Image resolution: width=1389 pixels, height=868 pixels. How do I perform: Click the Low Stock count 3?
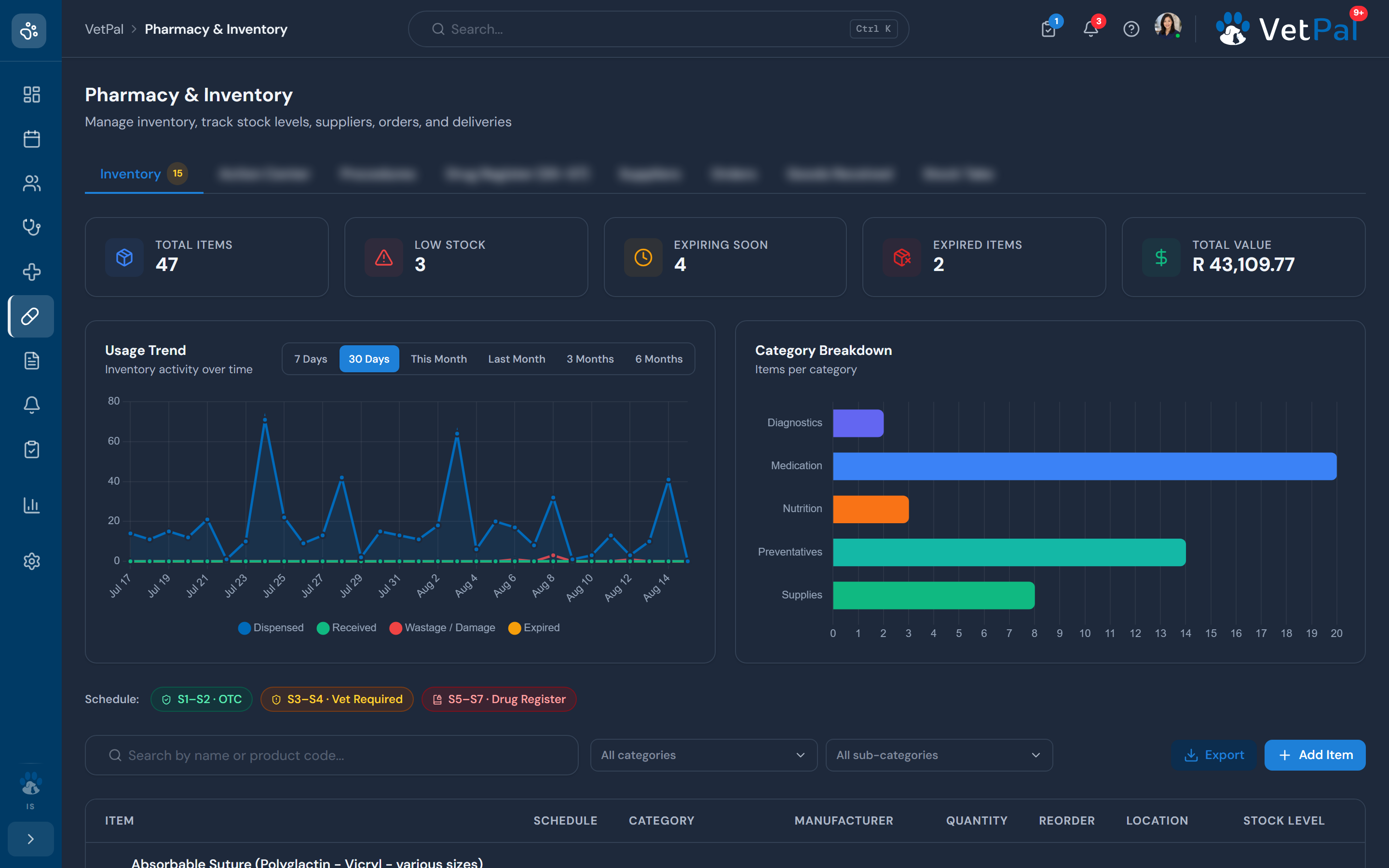pos(420,265)
